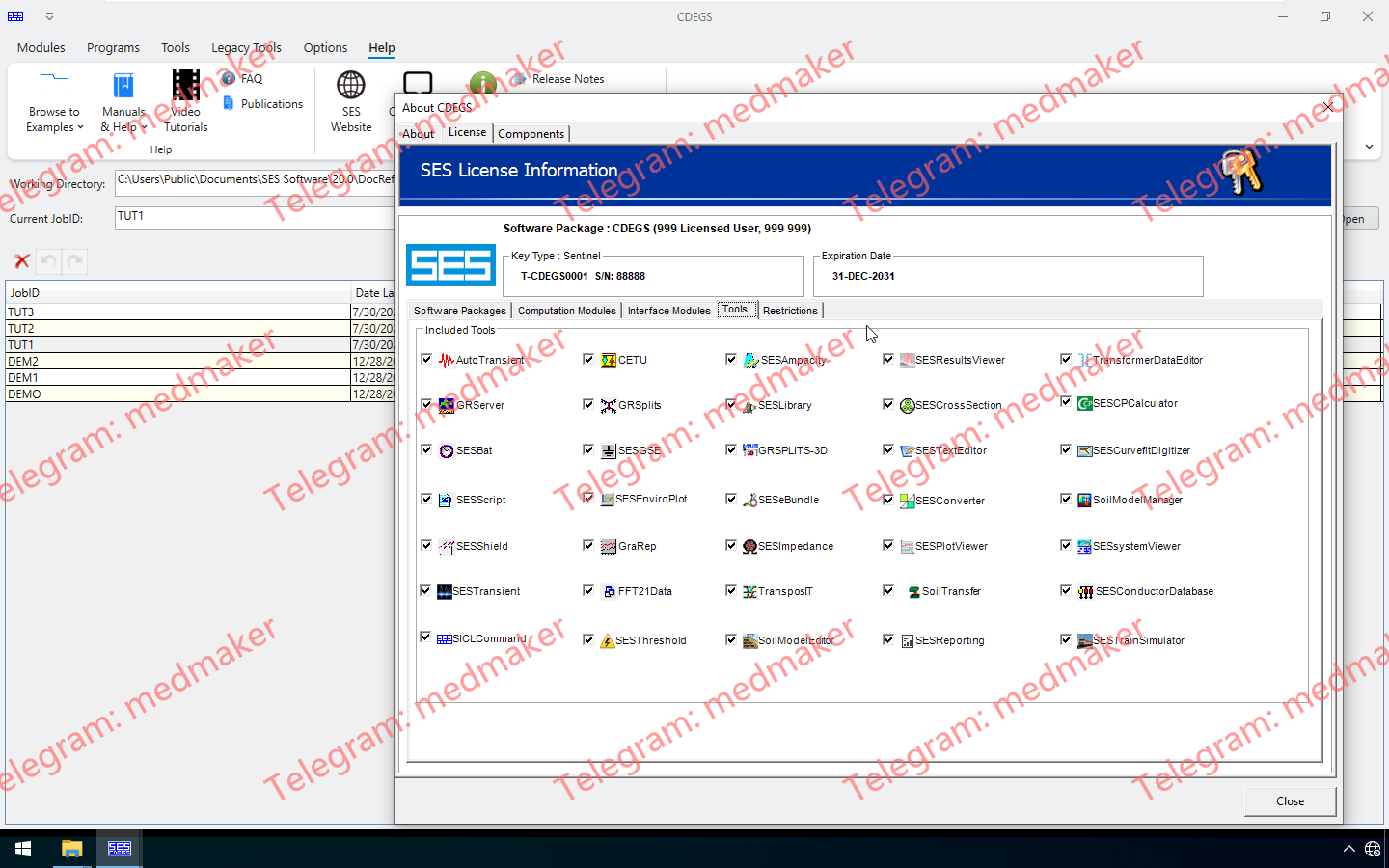Toggle the SESeBundle checkbox
This screenshot has height=868, width=1389.
pyautogui.click(x=731, y=499)
